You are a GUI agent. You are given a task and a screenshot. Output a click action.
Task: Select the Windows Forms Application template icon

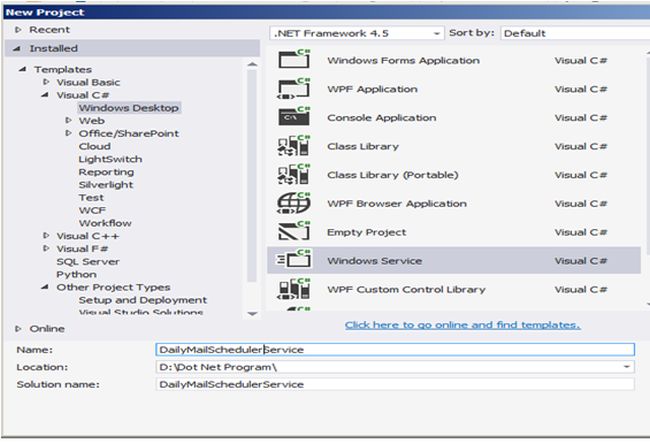click(x=294, y=59)
